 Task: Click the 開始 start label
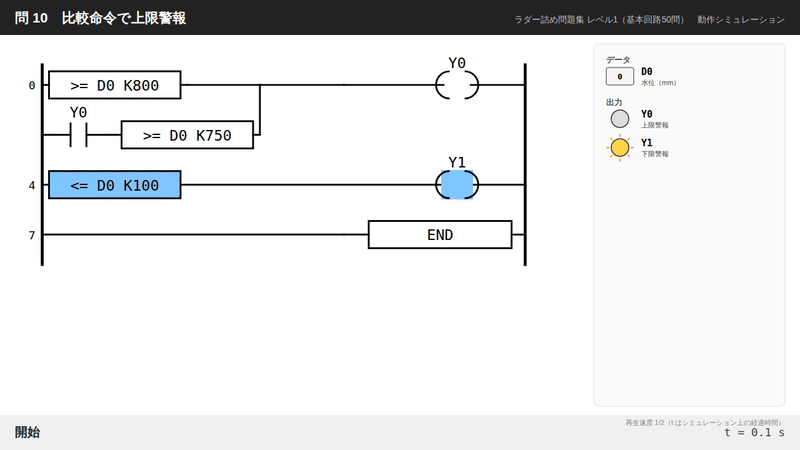click(27, 432)
